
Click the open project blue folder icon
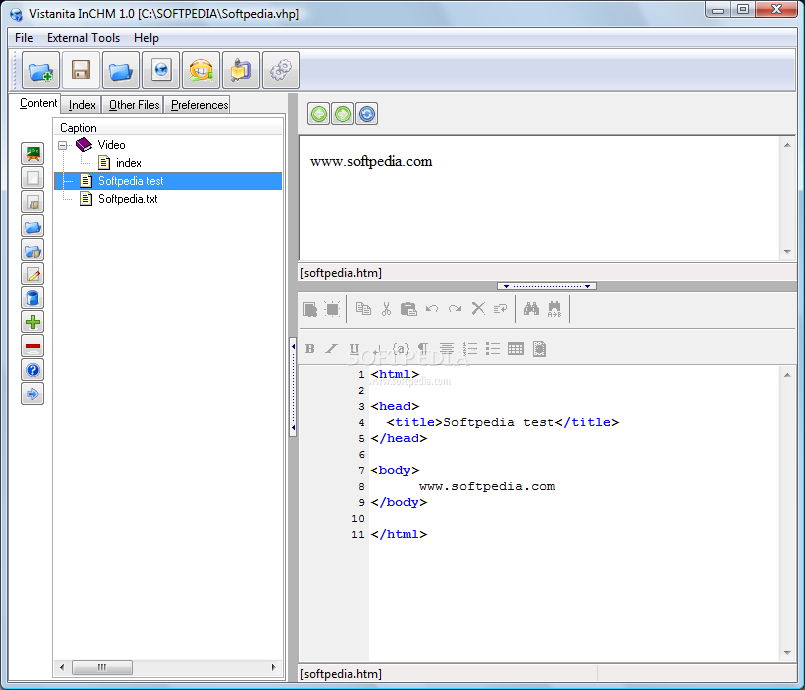(121, 70)
